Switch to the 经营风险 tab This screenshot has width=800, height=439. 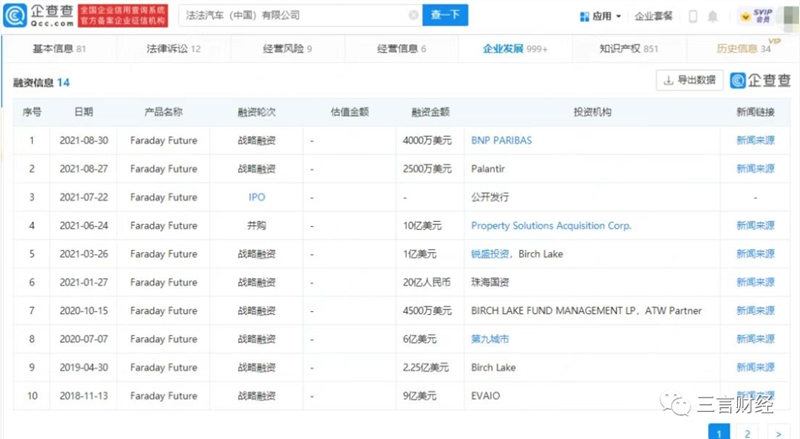287,48
